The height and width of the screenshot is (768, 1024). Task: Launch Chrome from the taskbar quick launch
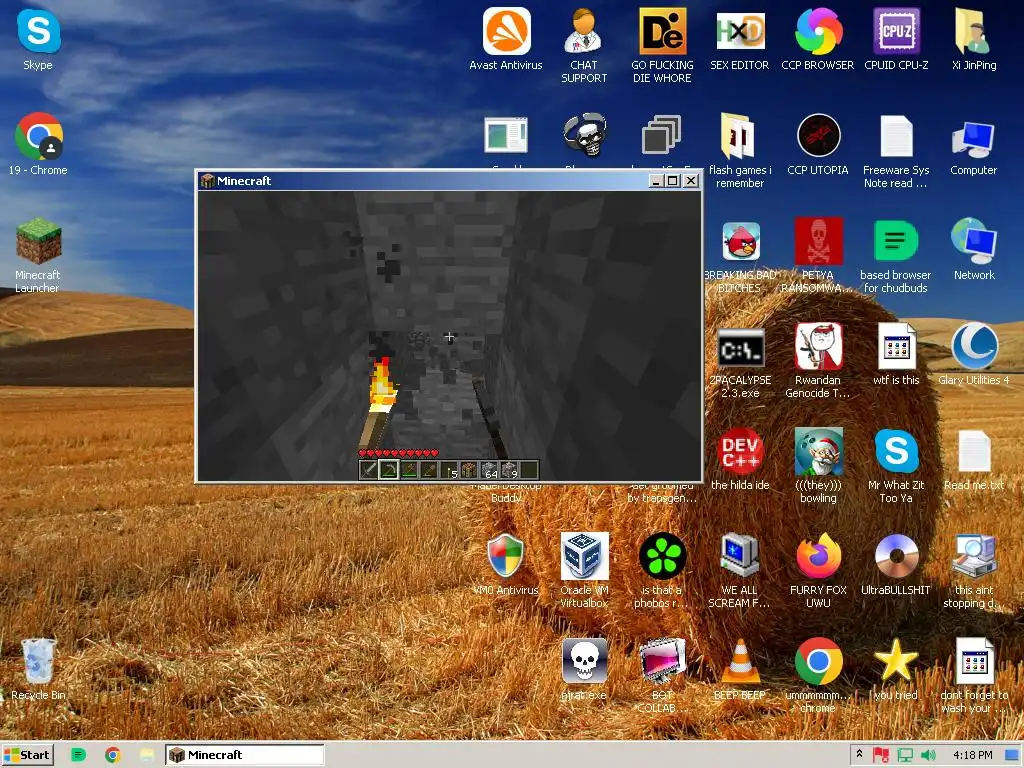coord(112,755)
